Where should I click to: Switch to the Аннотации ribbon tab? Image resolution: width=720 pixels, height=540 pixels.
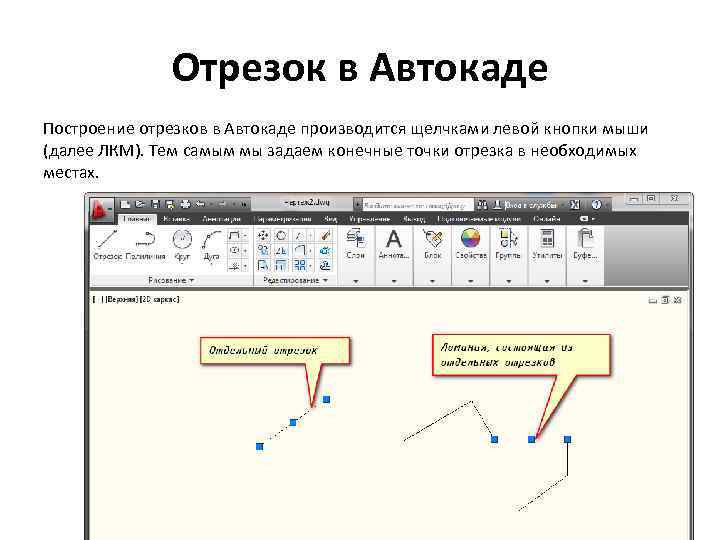tap(222, 219)
